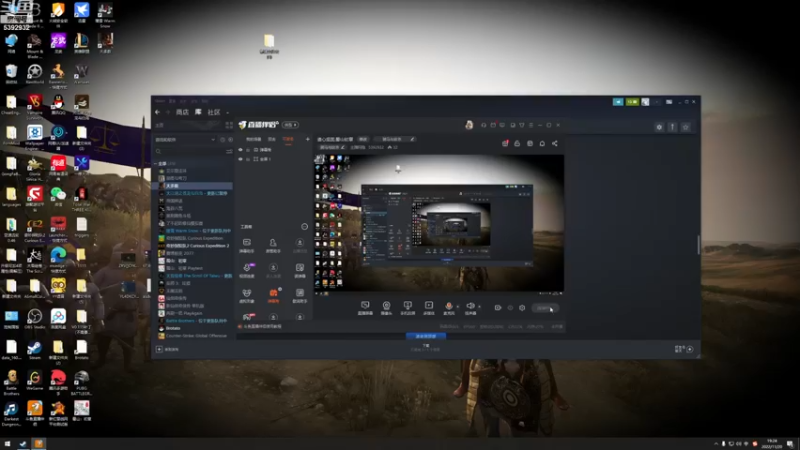Collapse the toolbox panel round button
Viewport: 800px width, 450px height.
pyautogui.click(x=305, y=227)
